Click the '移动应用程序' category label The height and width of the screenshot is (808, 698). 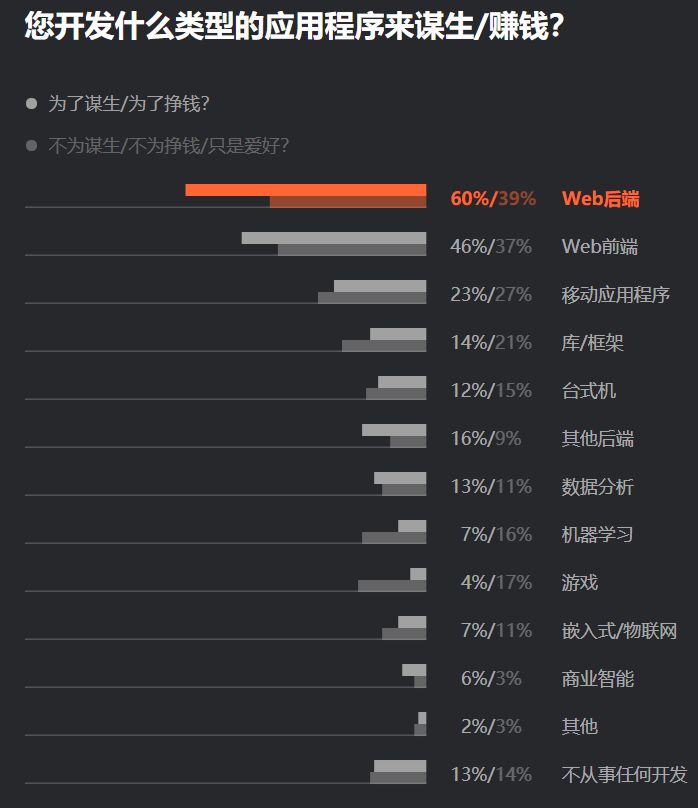(x=615, y=294)
